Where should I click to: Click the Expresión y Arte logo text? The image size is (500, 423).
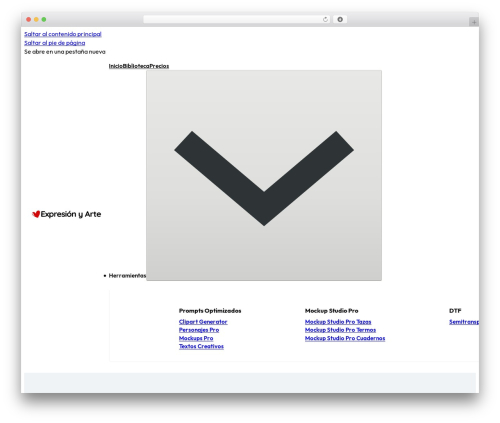[71, 214]
